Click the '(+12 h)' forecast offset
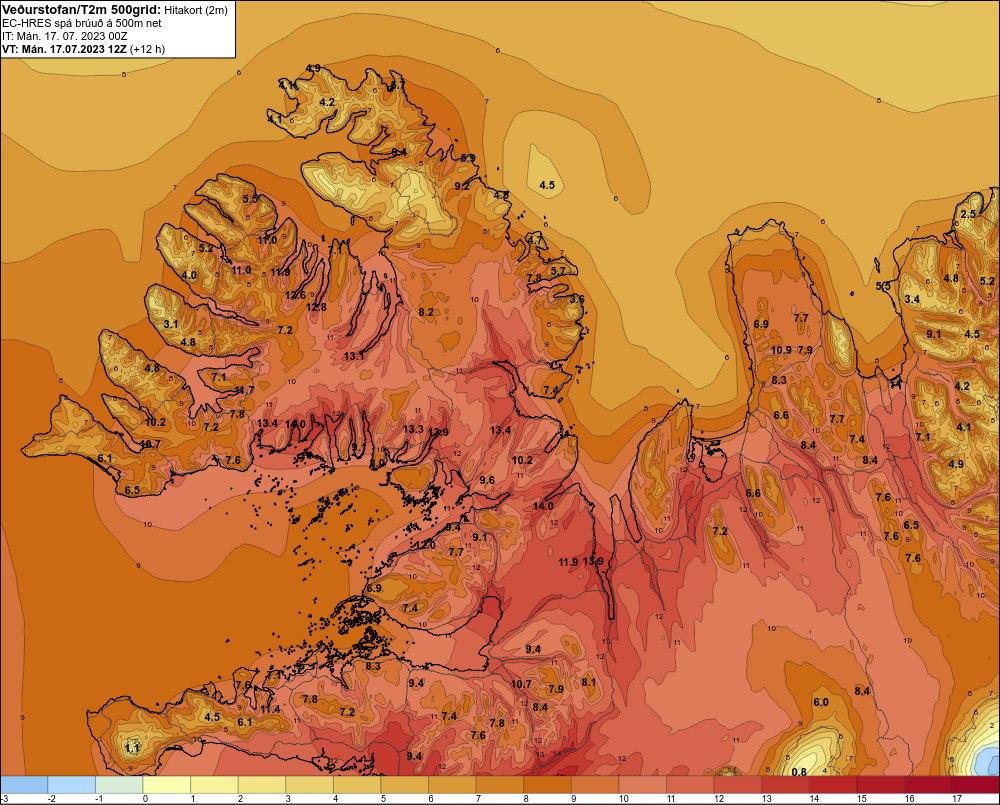 (x=147, y=49)
